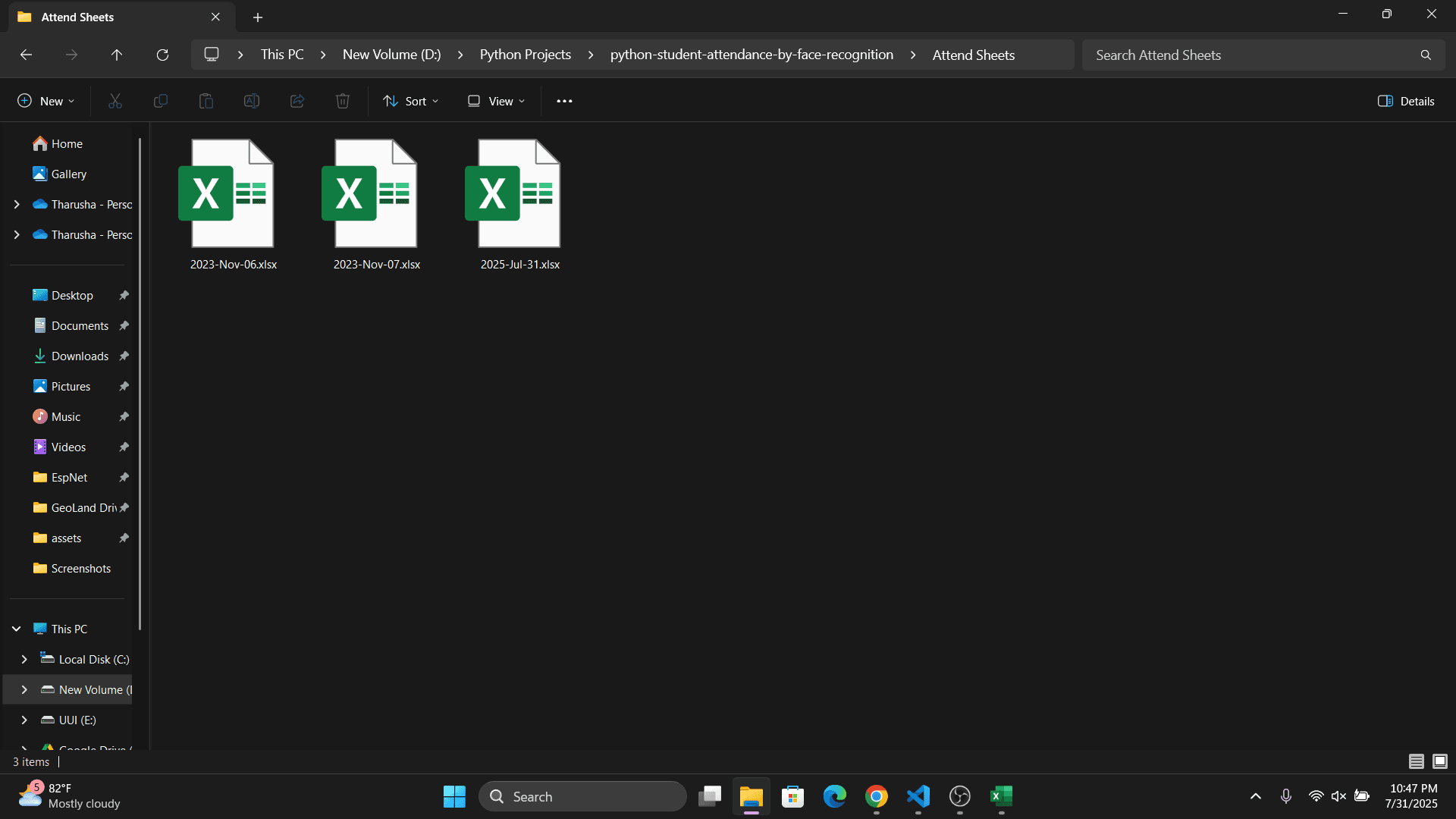Screen dimensions: 1456x819
Task: Open Downloads in the sidebar
Action: (x=80, y=356)
